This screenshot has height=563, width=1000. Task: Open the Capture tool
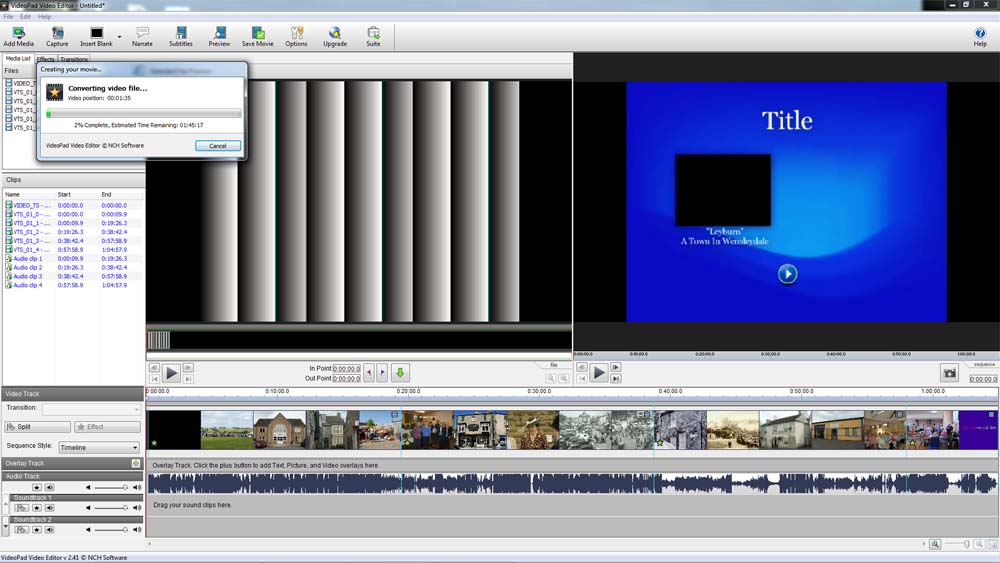point(57,36)
